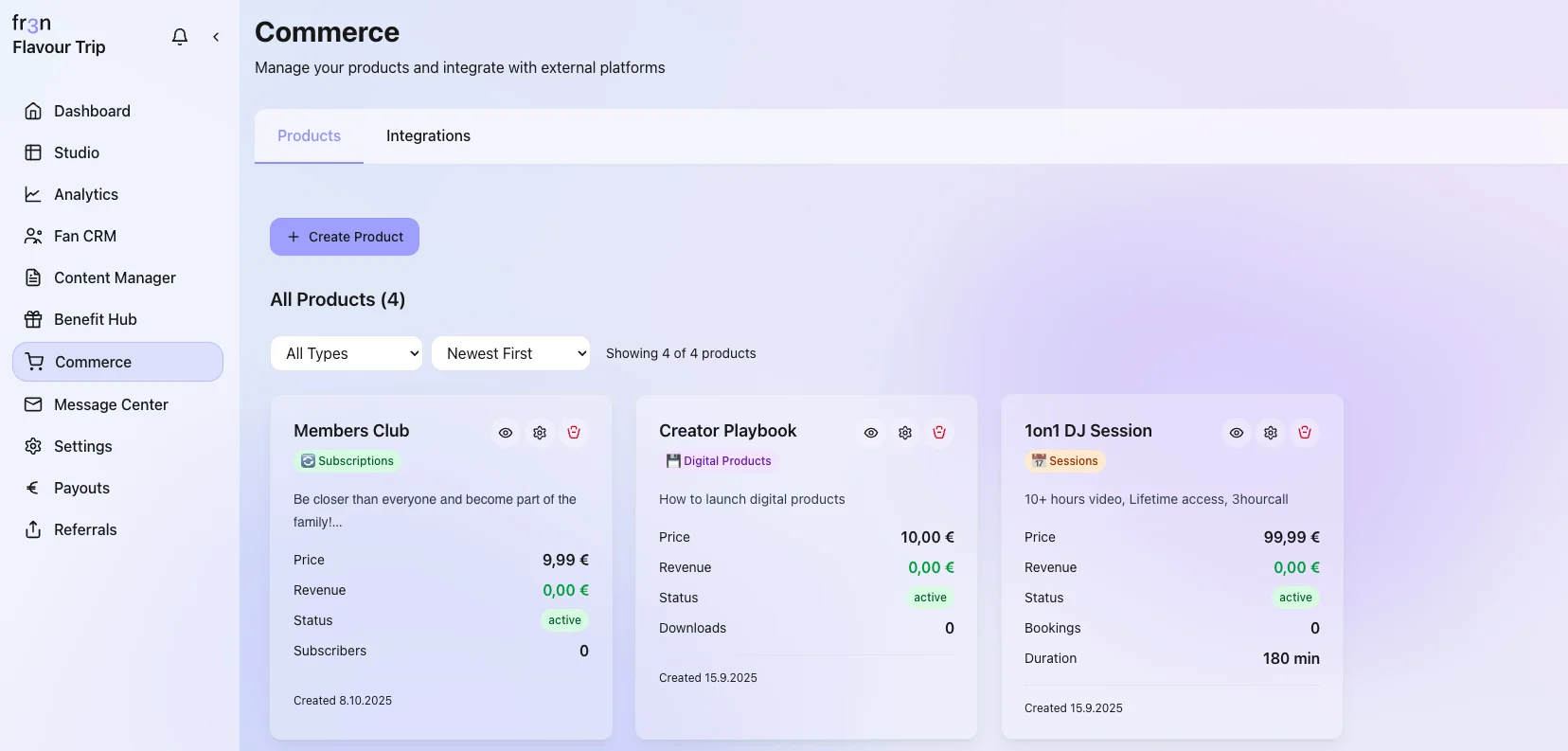Click the Message Center envelope icon
Screen dimensions: 1568x751
(x=33, y=404)
